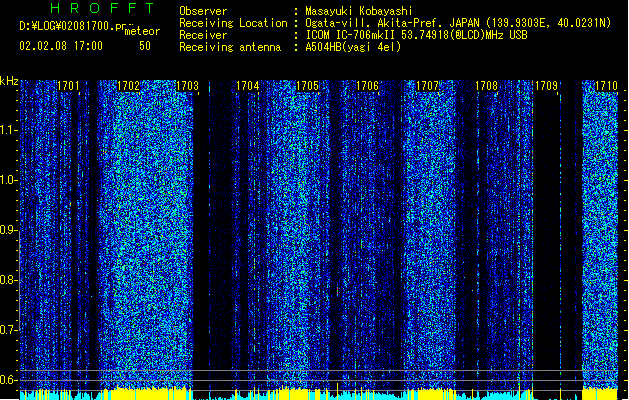
Task: Click the Observer field label
Action: [203, 11]
